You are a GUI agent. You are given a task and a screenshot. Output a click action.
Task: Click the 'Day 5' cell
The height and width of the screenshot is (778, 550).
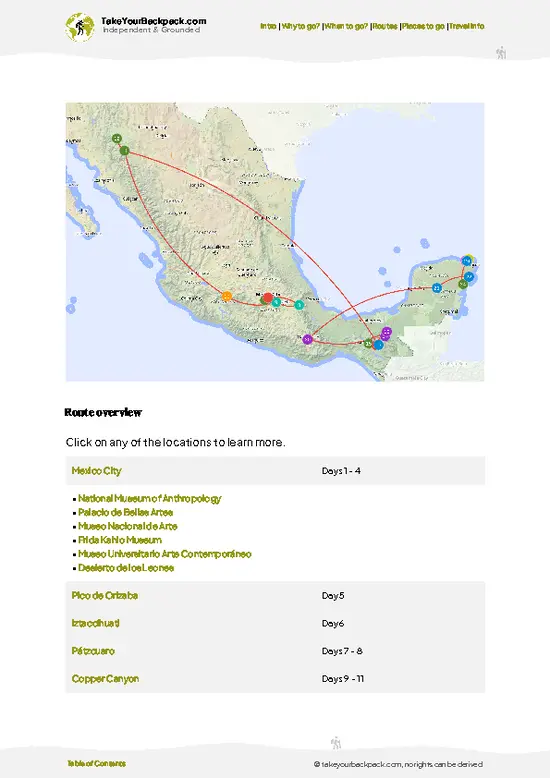click(333, 595)
